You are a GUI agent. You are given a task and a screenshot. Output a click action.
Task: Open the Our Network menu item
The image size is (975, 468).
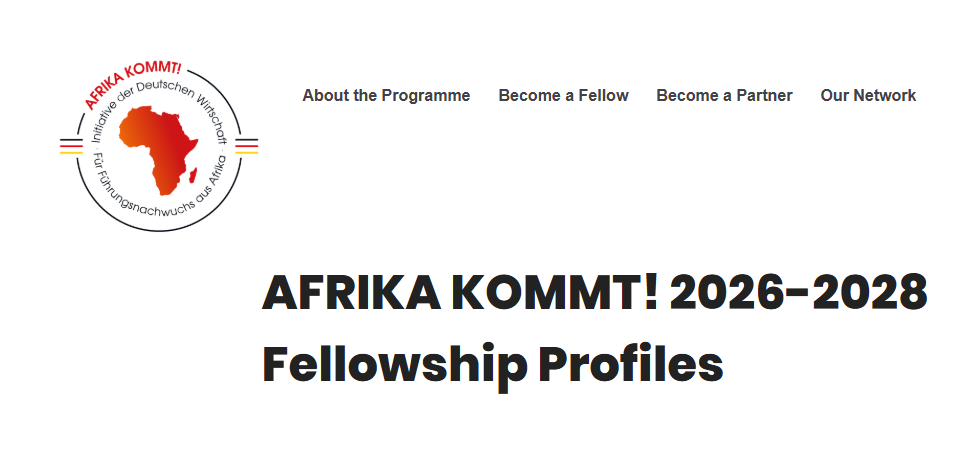coord(868,96)
